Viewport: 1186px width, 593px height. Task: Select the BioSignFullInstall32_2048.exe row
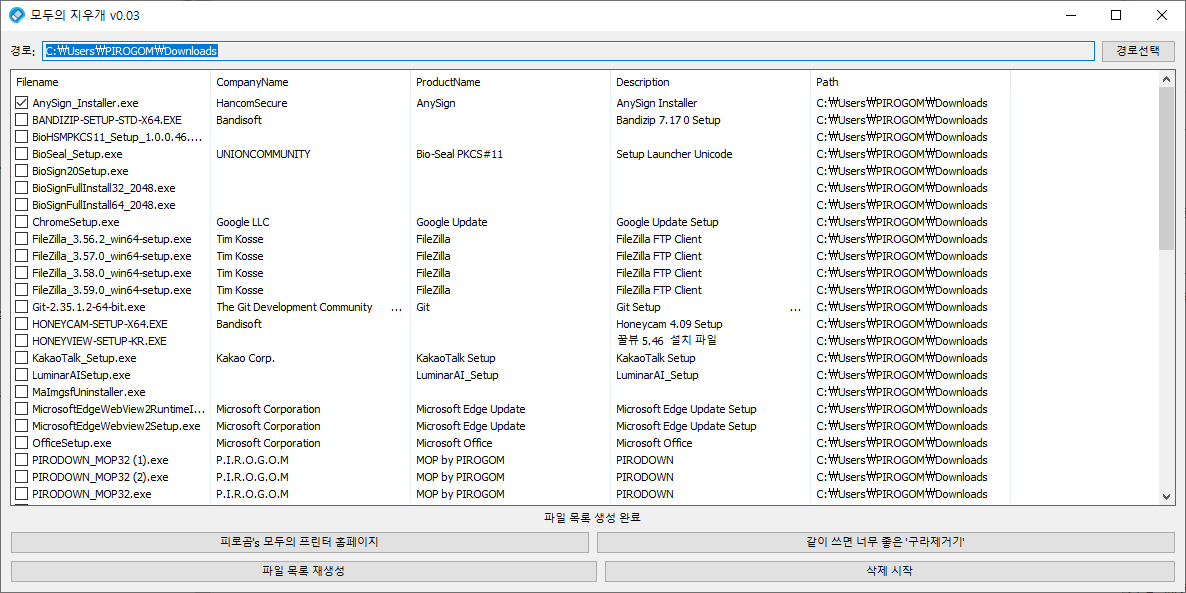(511, 188)
